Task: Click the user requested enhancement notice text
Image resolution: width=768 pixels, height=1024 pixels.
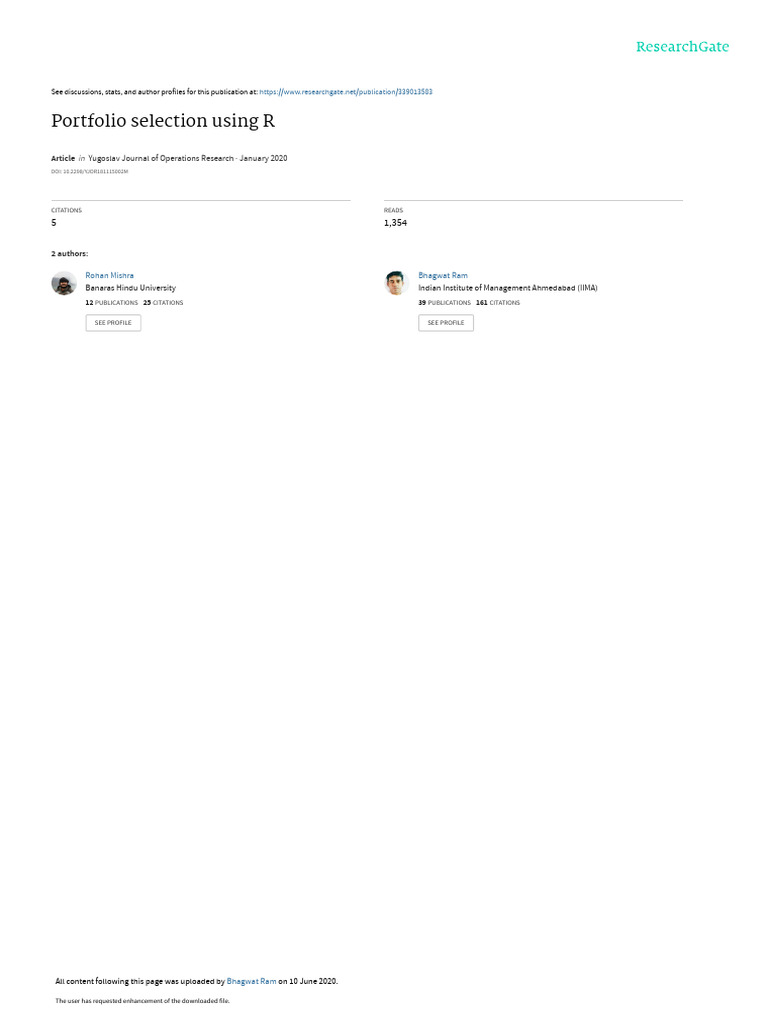Action: point(142,1000)
